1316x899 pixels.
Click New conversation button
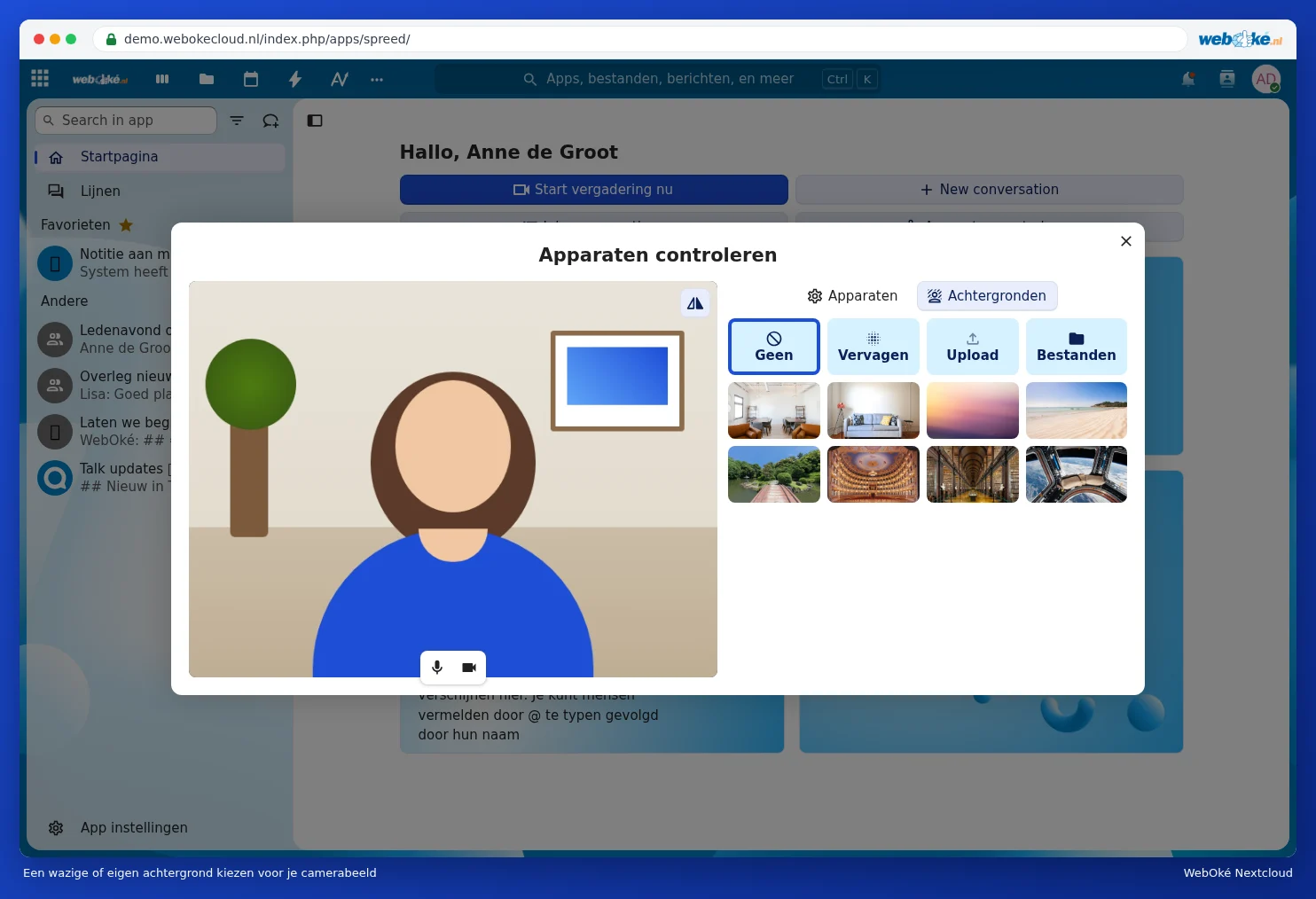tap(990, 190)
